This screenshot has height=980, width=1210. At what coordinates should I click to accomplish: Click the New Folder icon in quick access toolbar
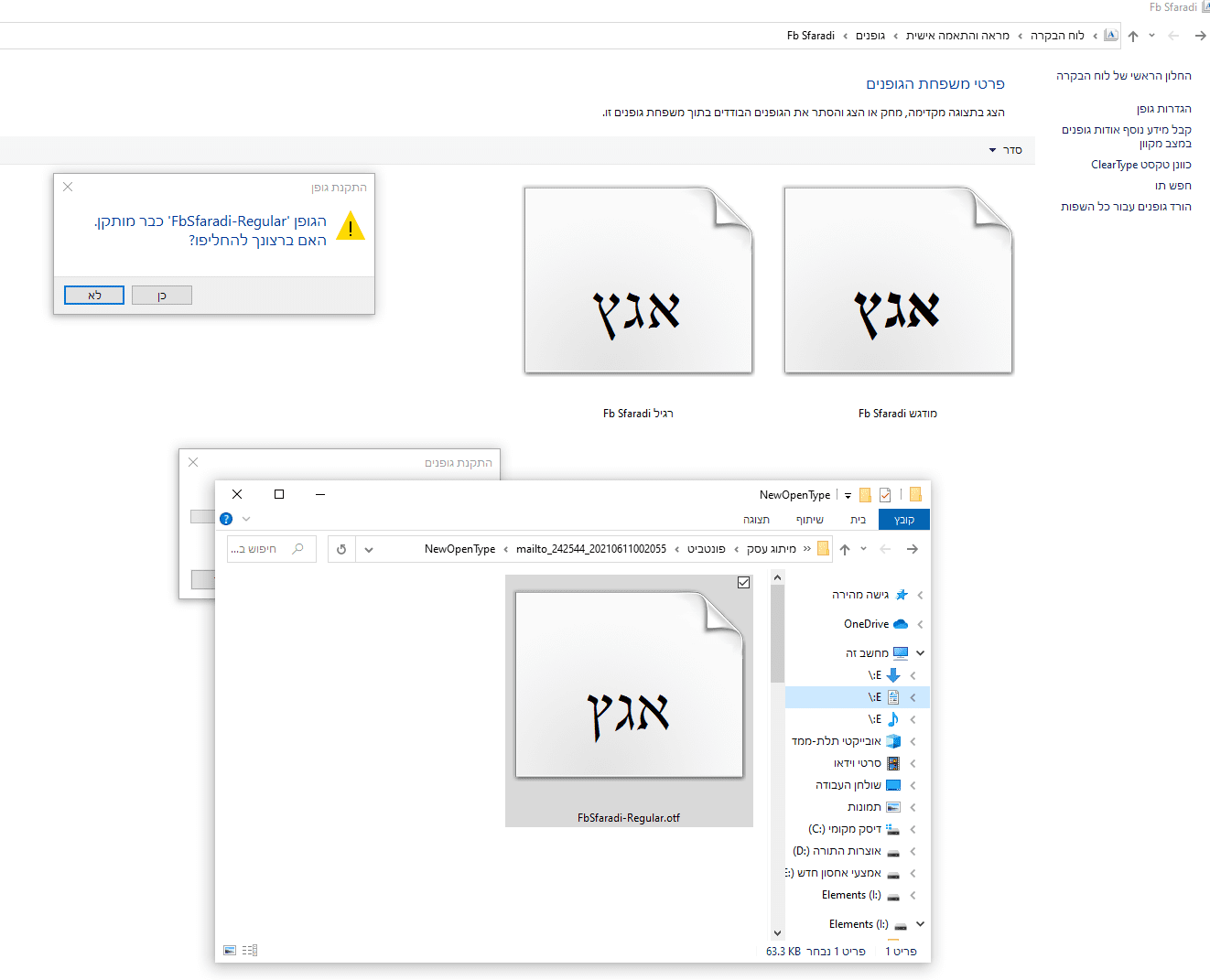pos(865,495)
